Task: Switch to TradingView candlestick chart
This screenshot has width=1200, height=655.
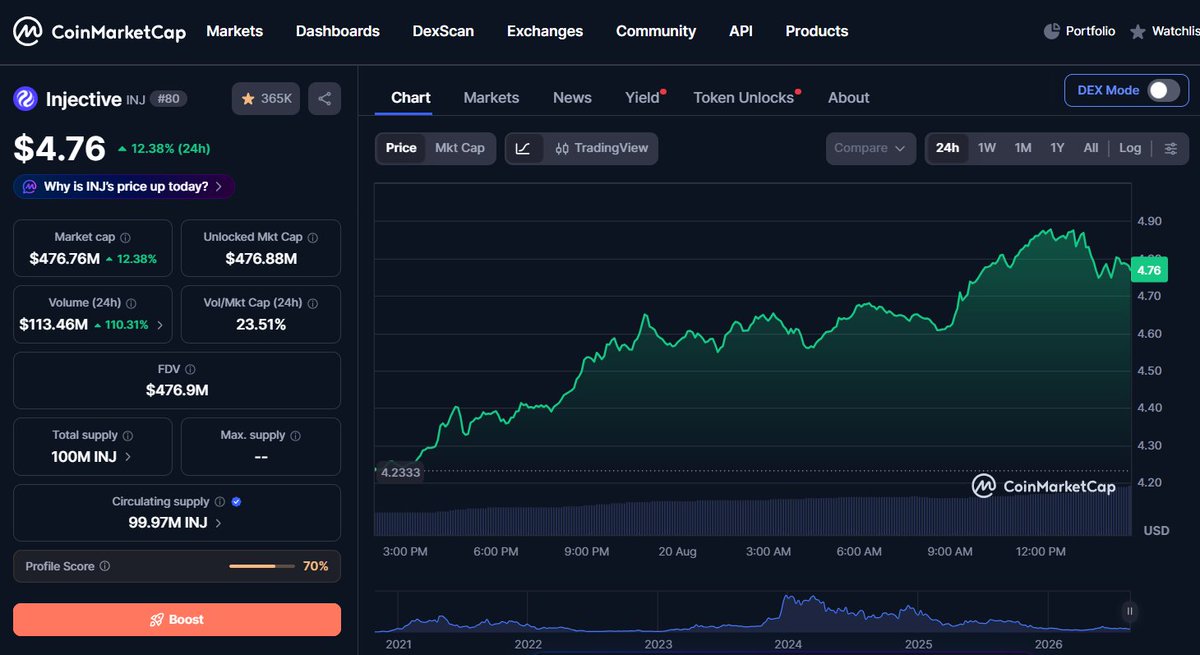Action: 601,148
